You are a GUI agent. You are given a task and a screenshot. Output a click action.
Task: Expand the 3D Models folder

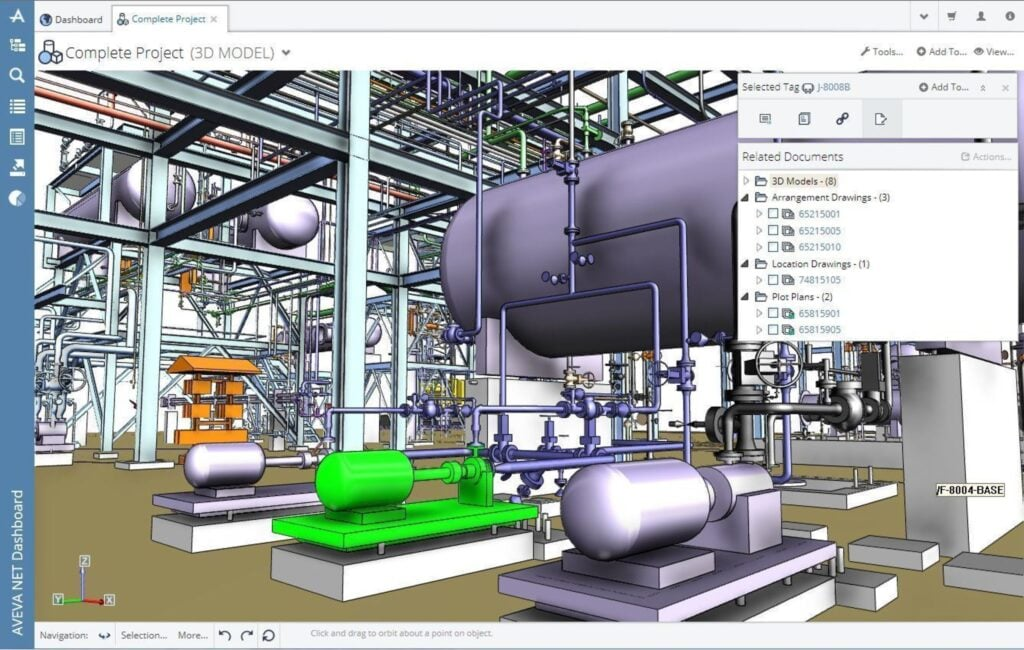coord(745,180)
